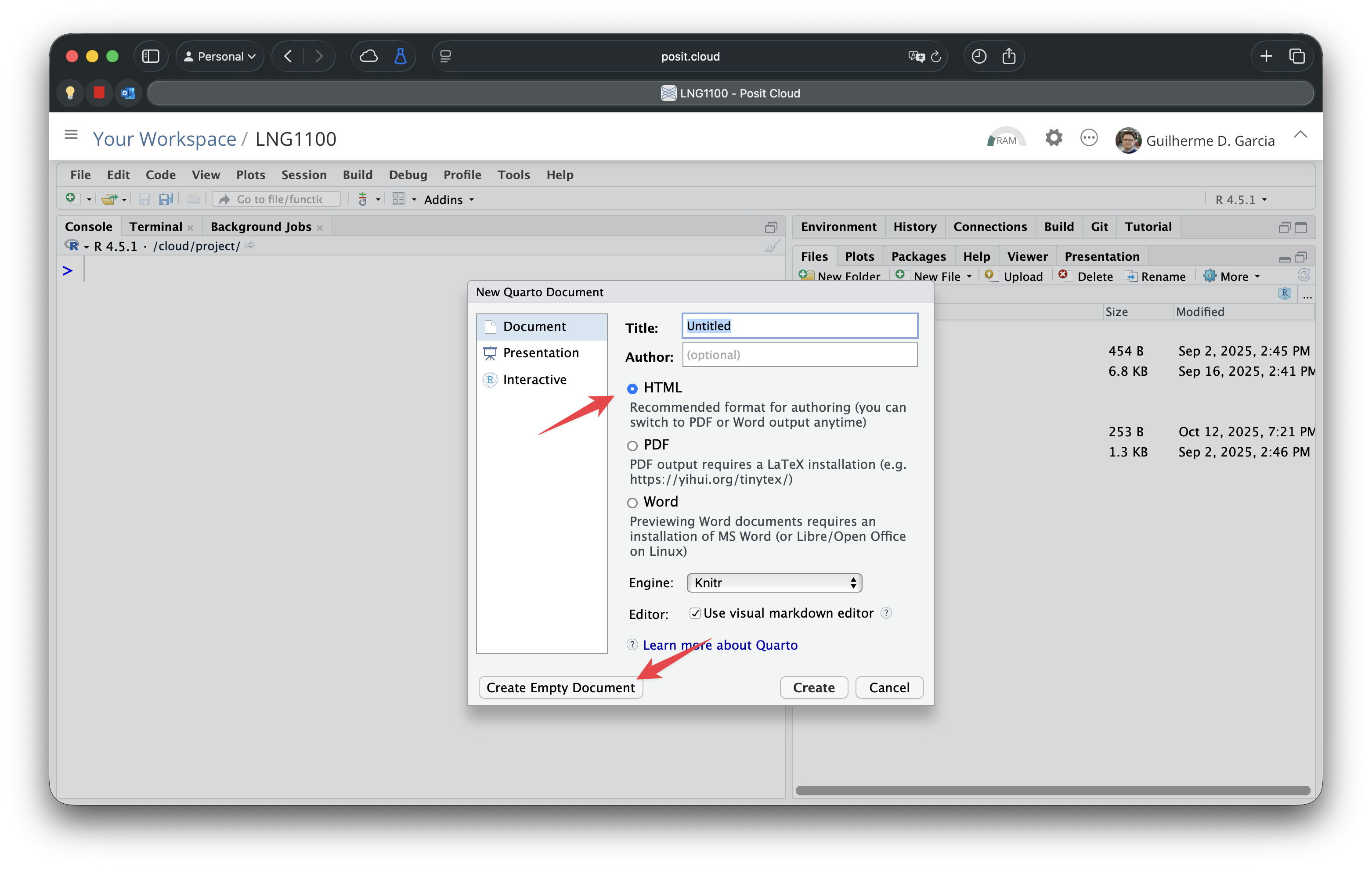
Task: Open the Engine Knitr dropdown
Action: [774, 582]
